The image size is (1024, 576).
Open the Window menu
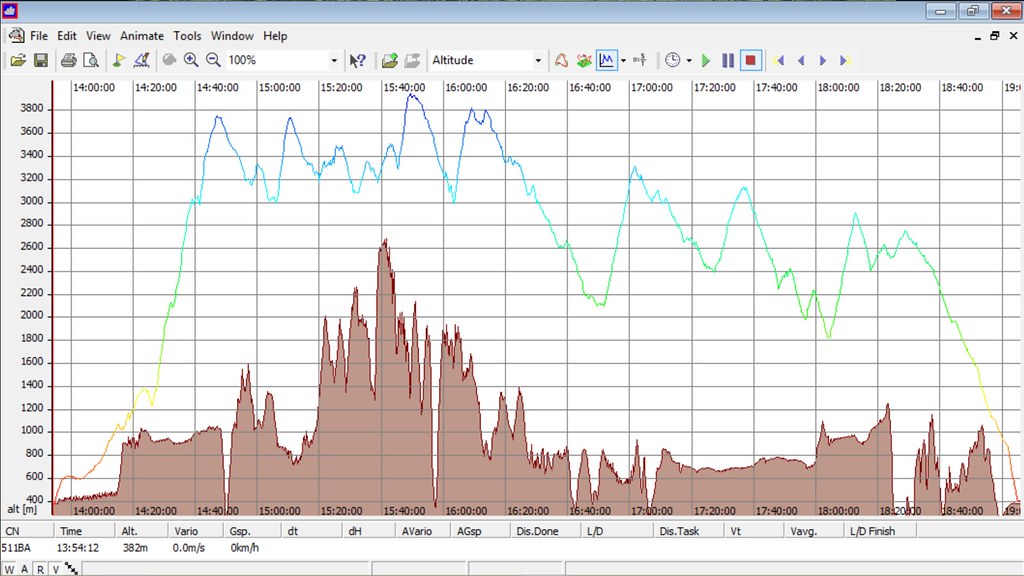coord(232,36)
